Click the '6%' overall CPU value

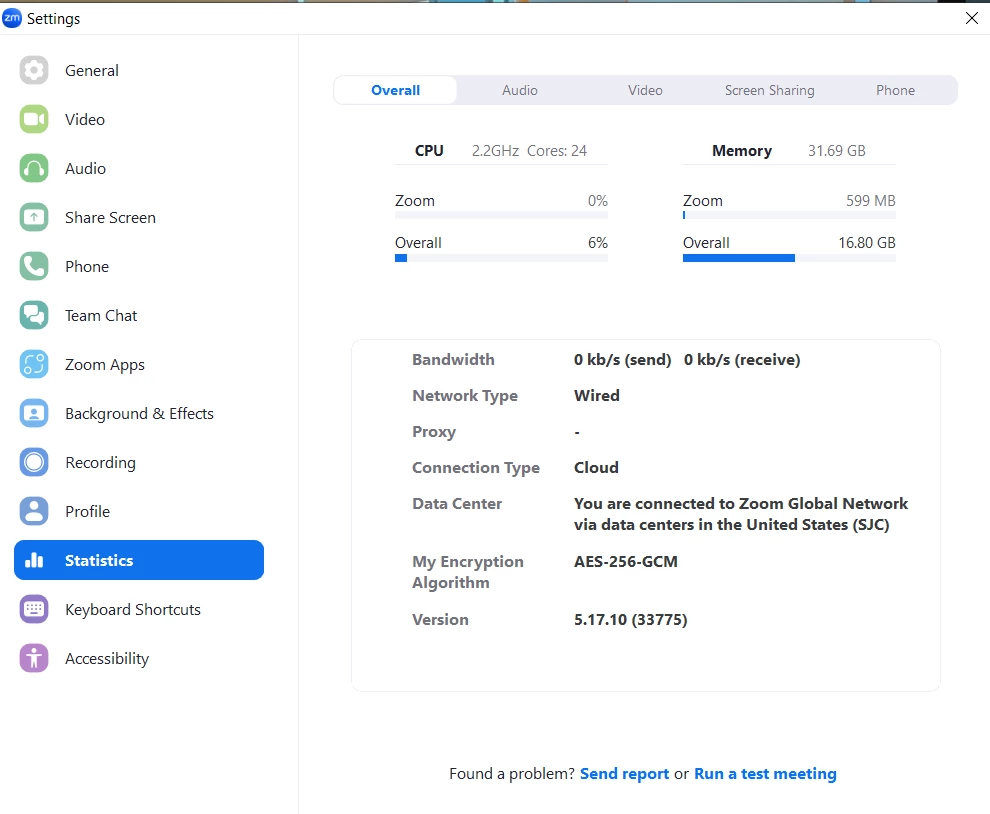click(598, 242)
